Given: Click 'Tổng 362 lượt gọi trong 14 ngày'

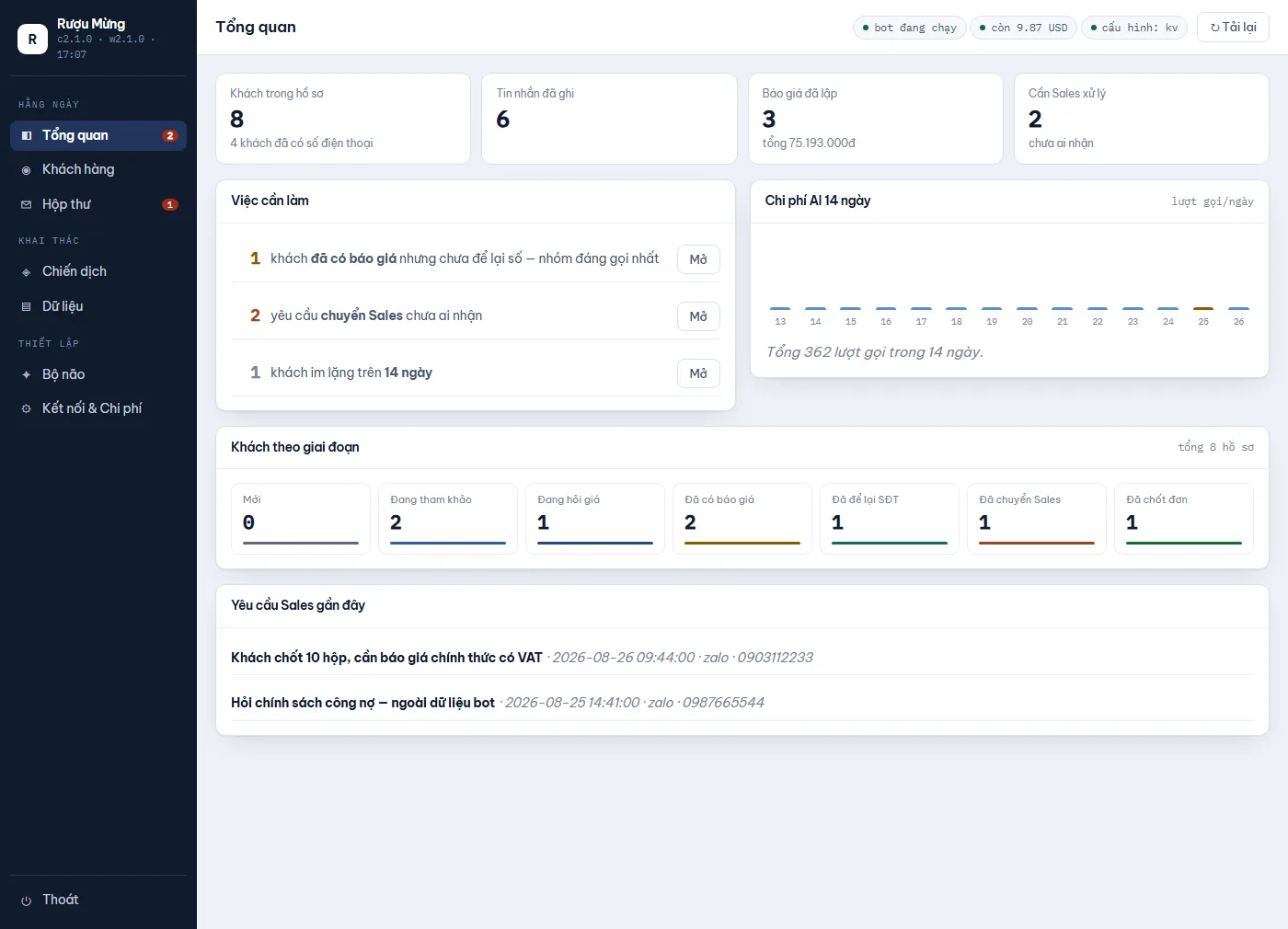Looking at the screenshot, I should pyautogui.click(x=874, y=352).
